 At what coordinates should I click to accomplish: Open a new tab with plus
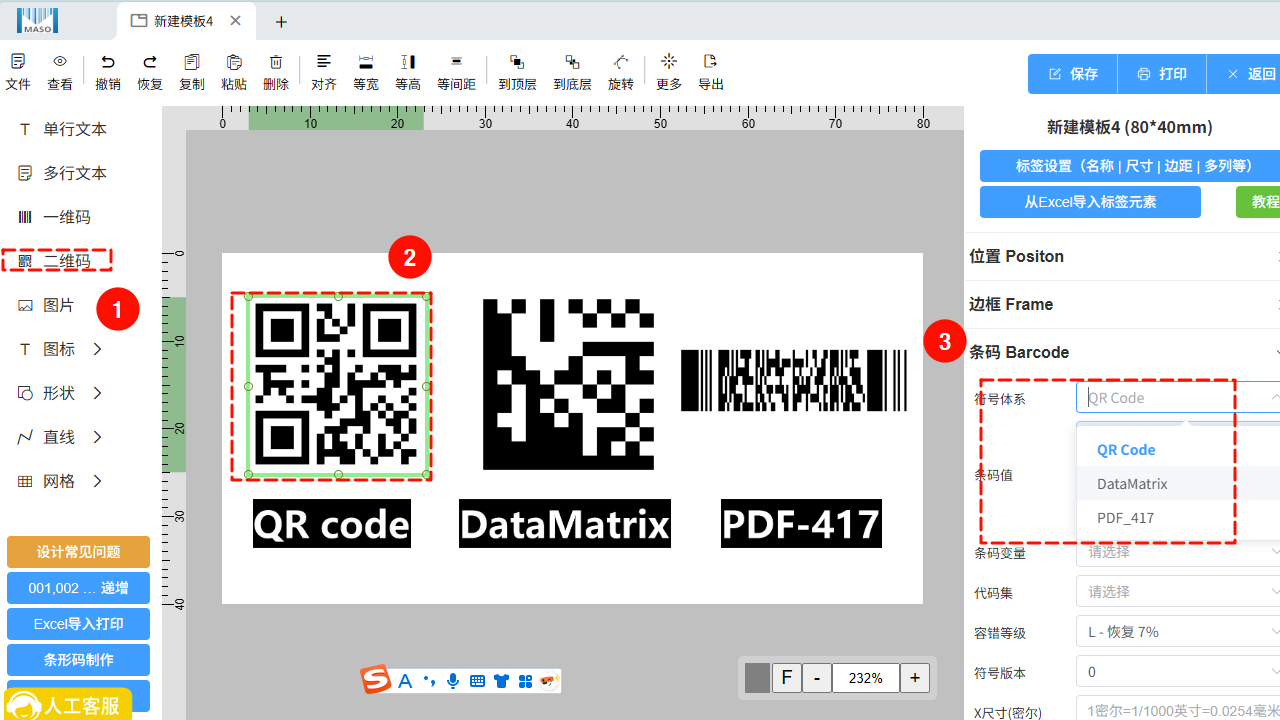point(281,22)
